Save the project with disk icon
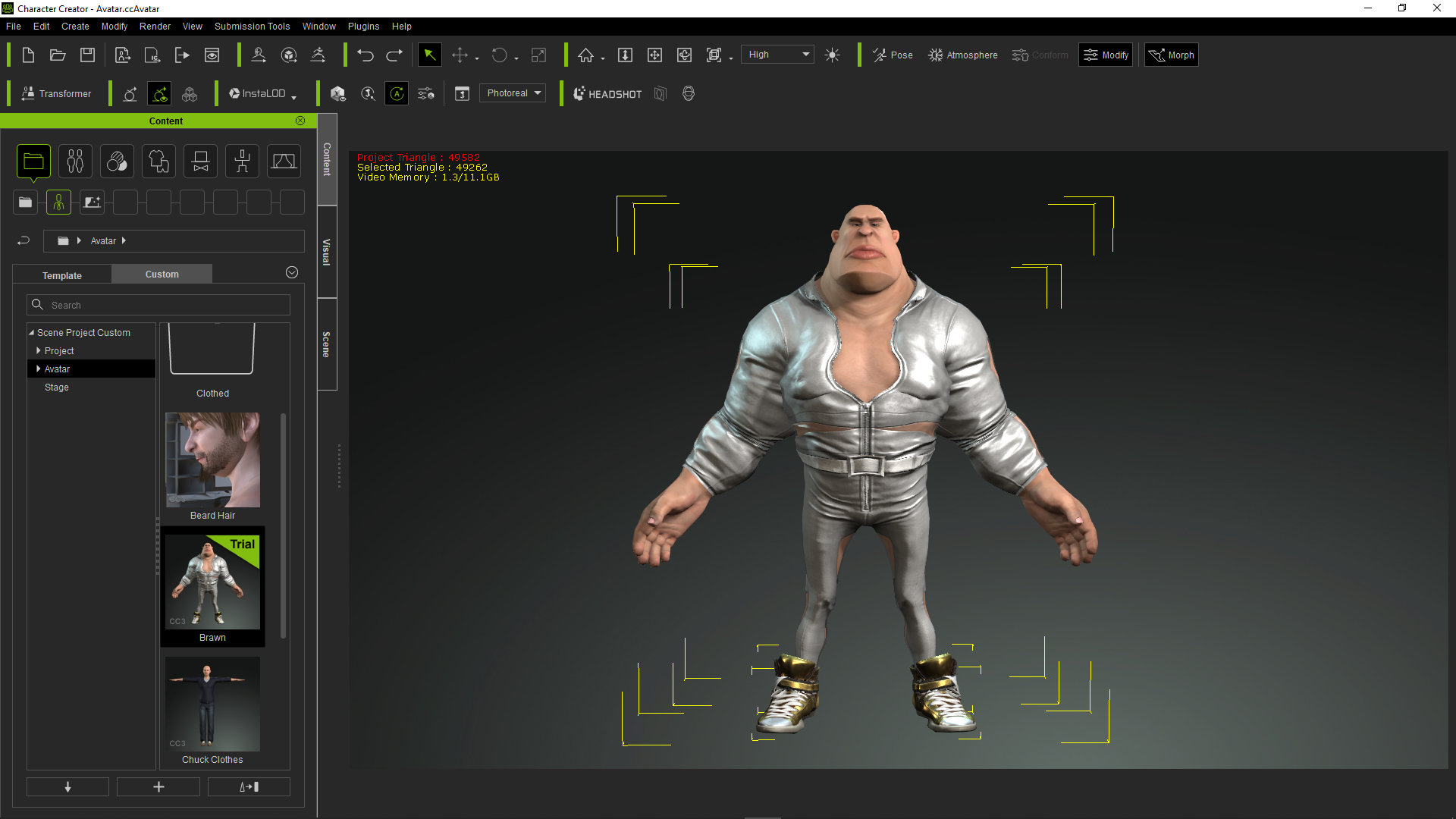Screen dimensions: 1456x819 pyautogui.click(x=88, y=55)
